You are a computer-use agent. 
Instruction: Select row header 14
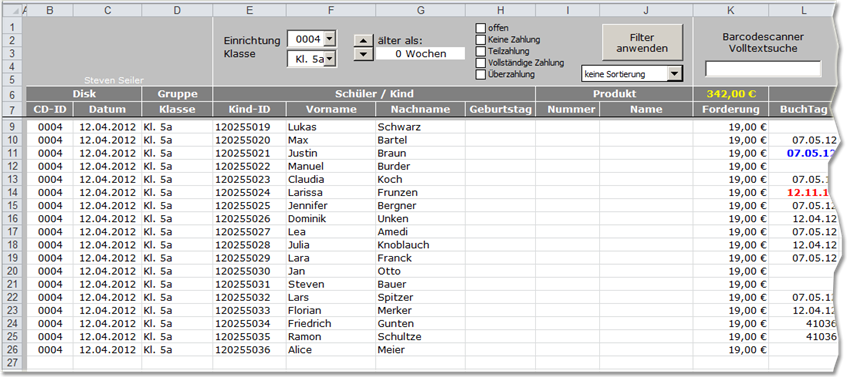pyautogui.click(x=13, y=193)
